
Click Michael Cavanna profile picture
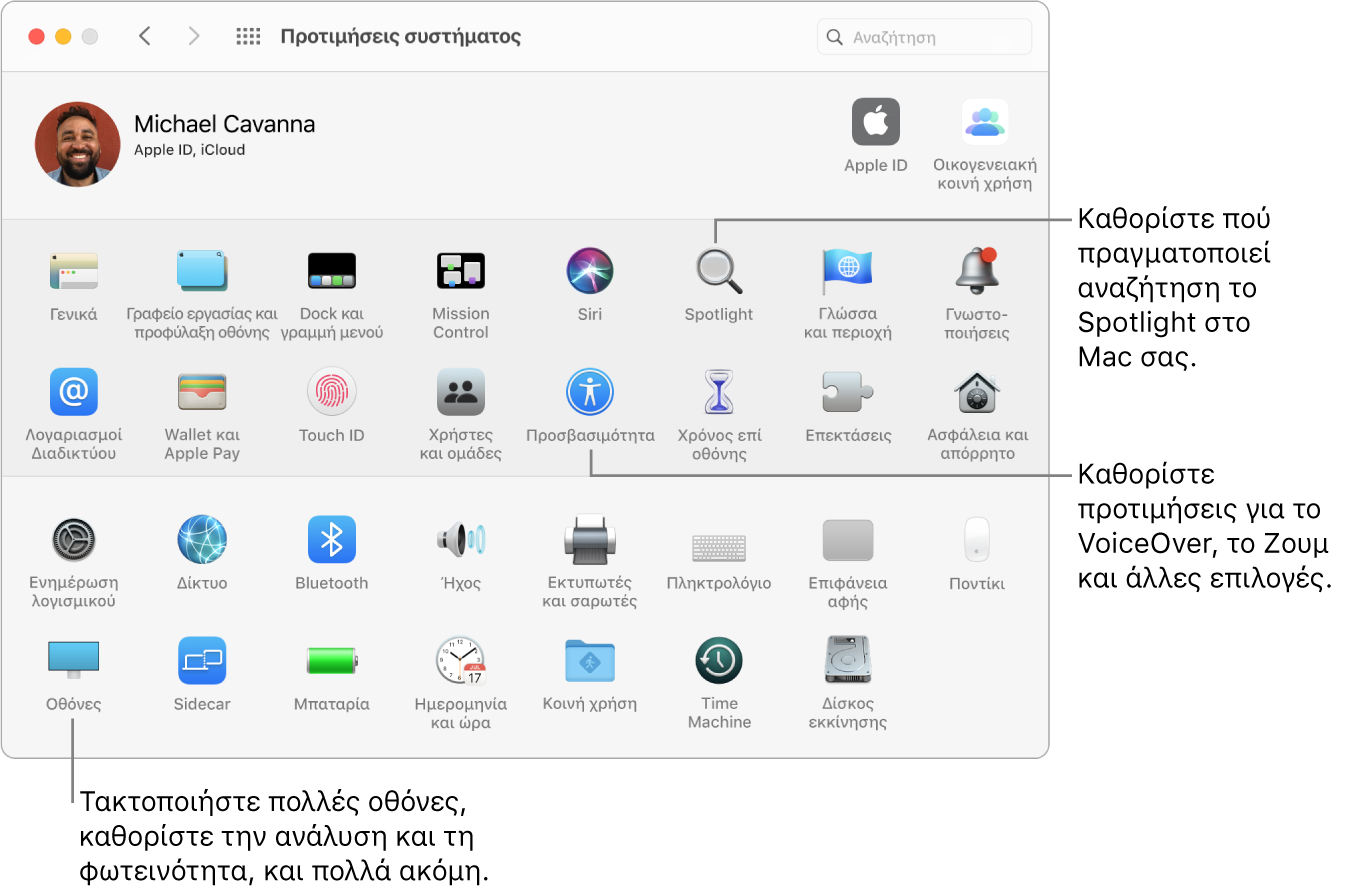(x=77, y=143)
